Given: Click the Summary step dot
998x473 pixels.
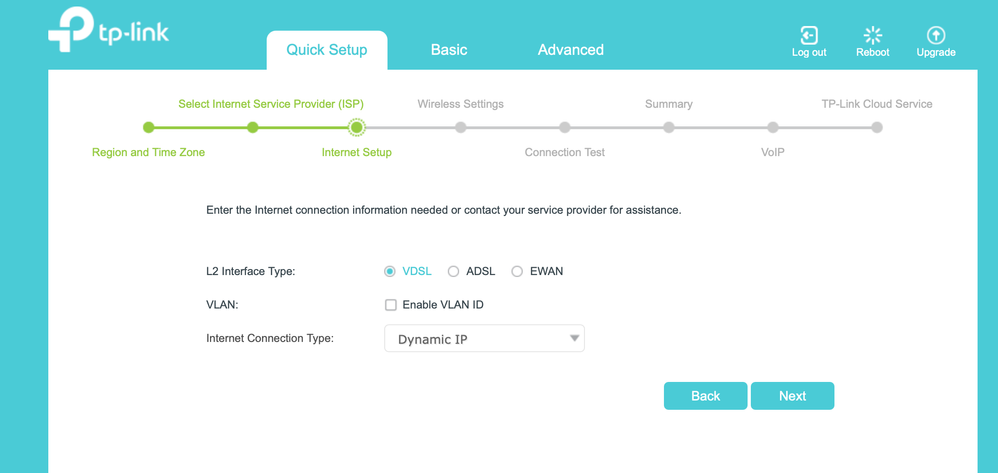Looking at the screenshot, I should (x=669, y=127).
